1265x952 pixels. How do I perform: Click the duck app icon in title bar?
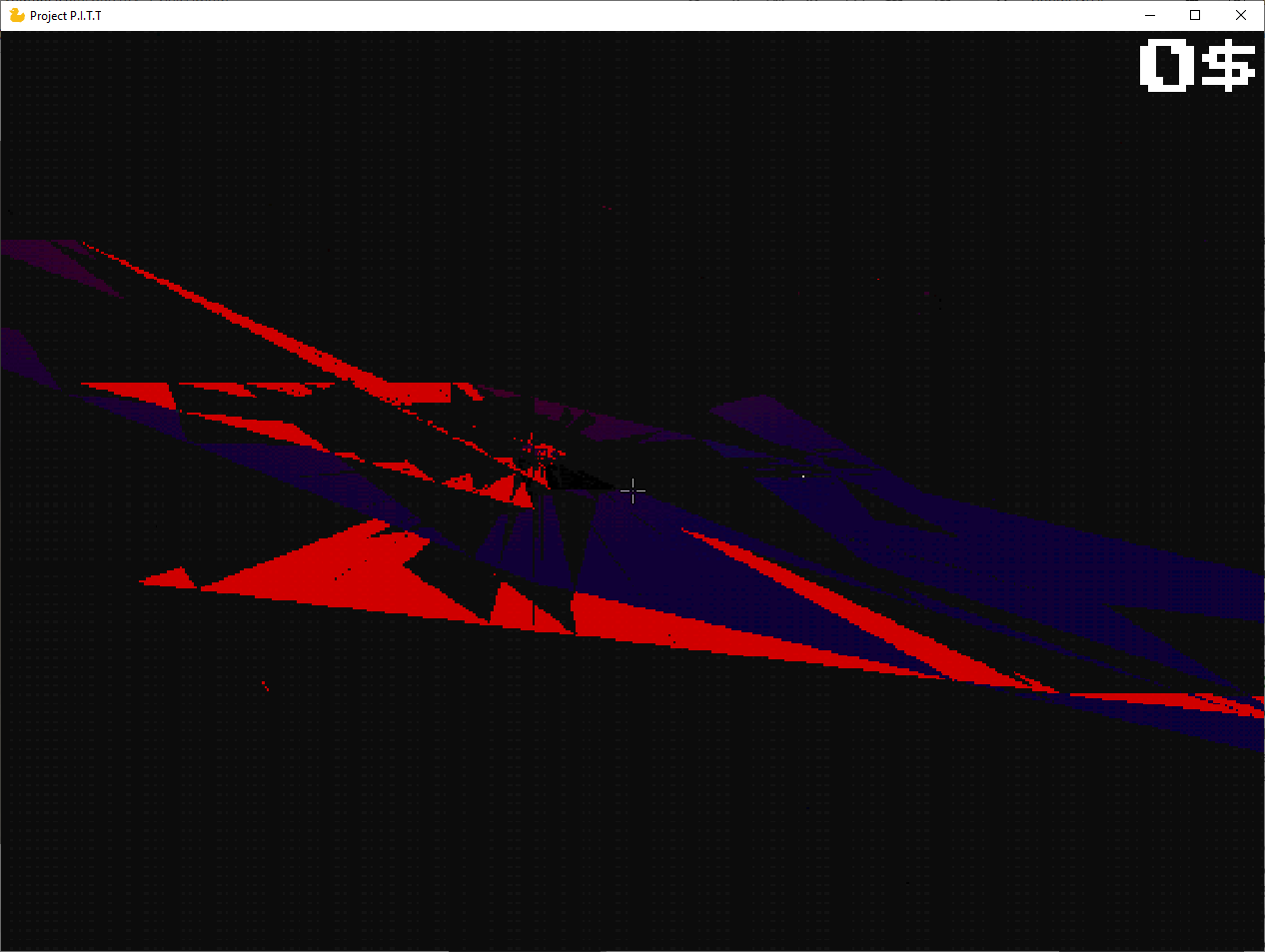coord(17,15)
